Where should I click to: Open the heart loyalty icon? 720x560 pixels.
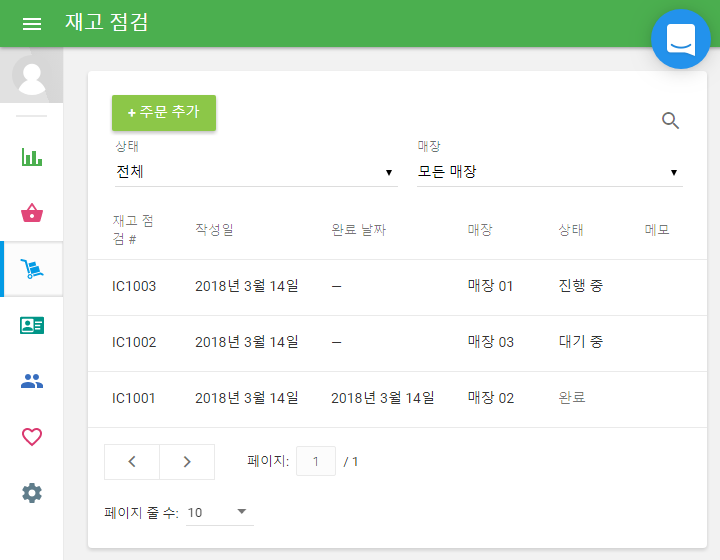tap(32, 437)
